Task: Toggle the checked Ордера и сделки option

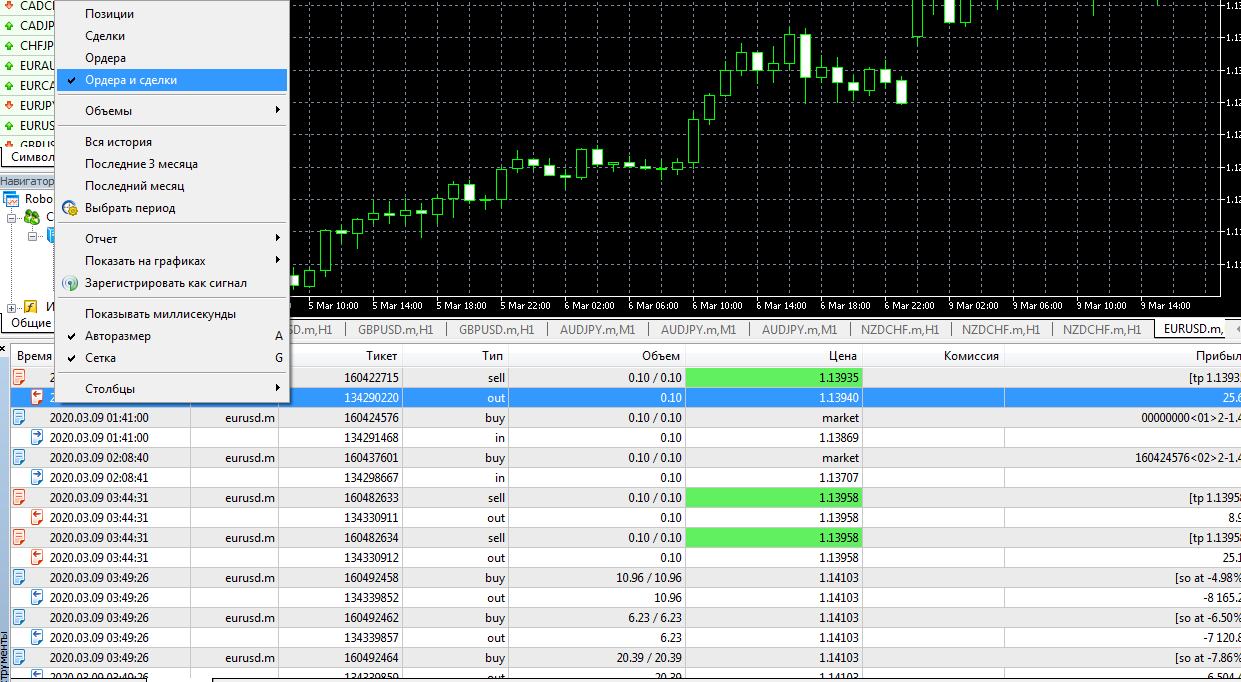Action: 172,80
